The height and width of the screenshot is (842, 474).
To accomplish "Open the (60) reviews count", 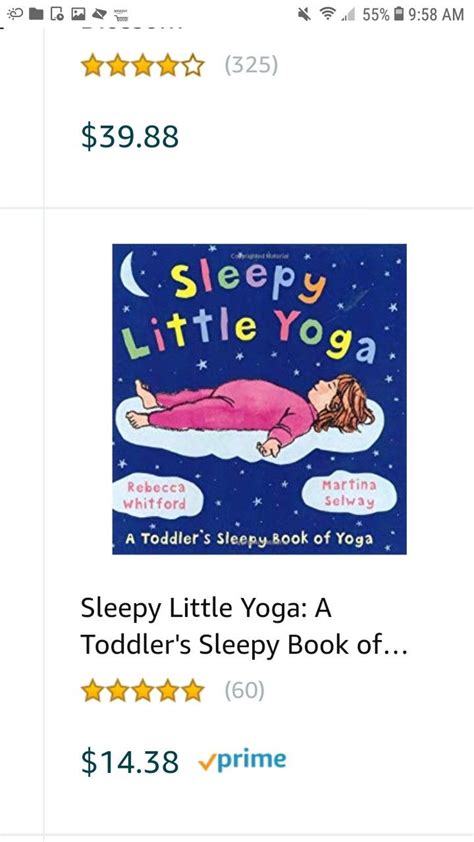I will (245, 690).
